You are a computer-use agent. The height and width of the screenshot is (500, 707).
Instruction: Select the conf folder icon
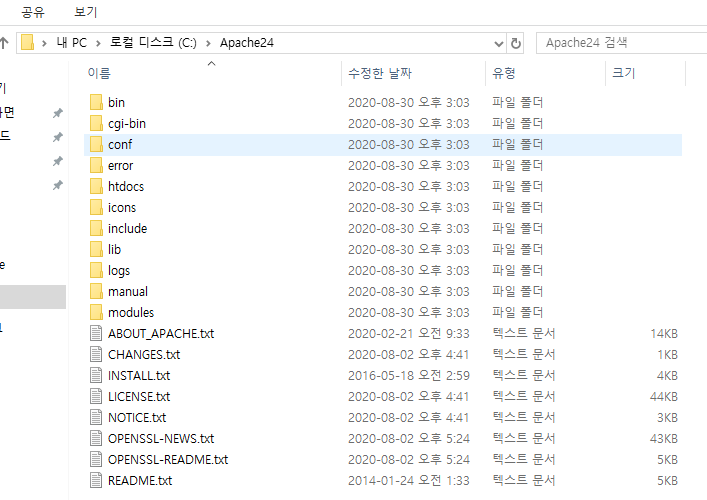(x=96, y=144)
